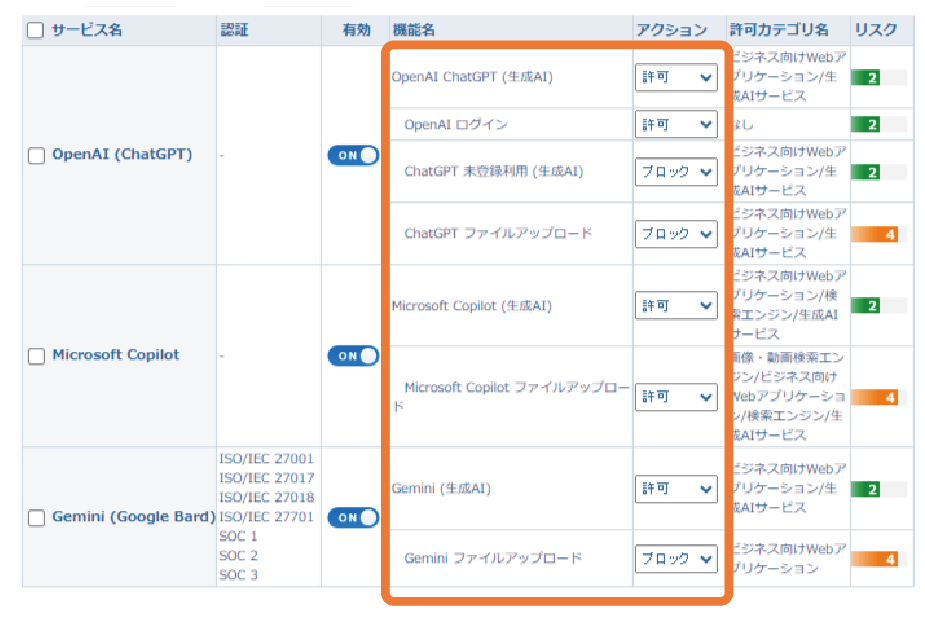Check the select-all checkbox beside サービス名
The height and width of the screenshot is (622, 925).
pos(35,30)
